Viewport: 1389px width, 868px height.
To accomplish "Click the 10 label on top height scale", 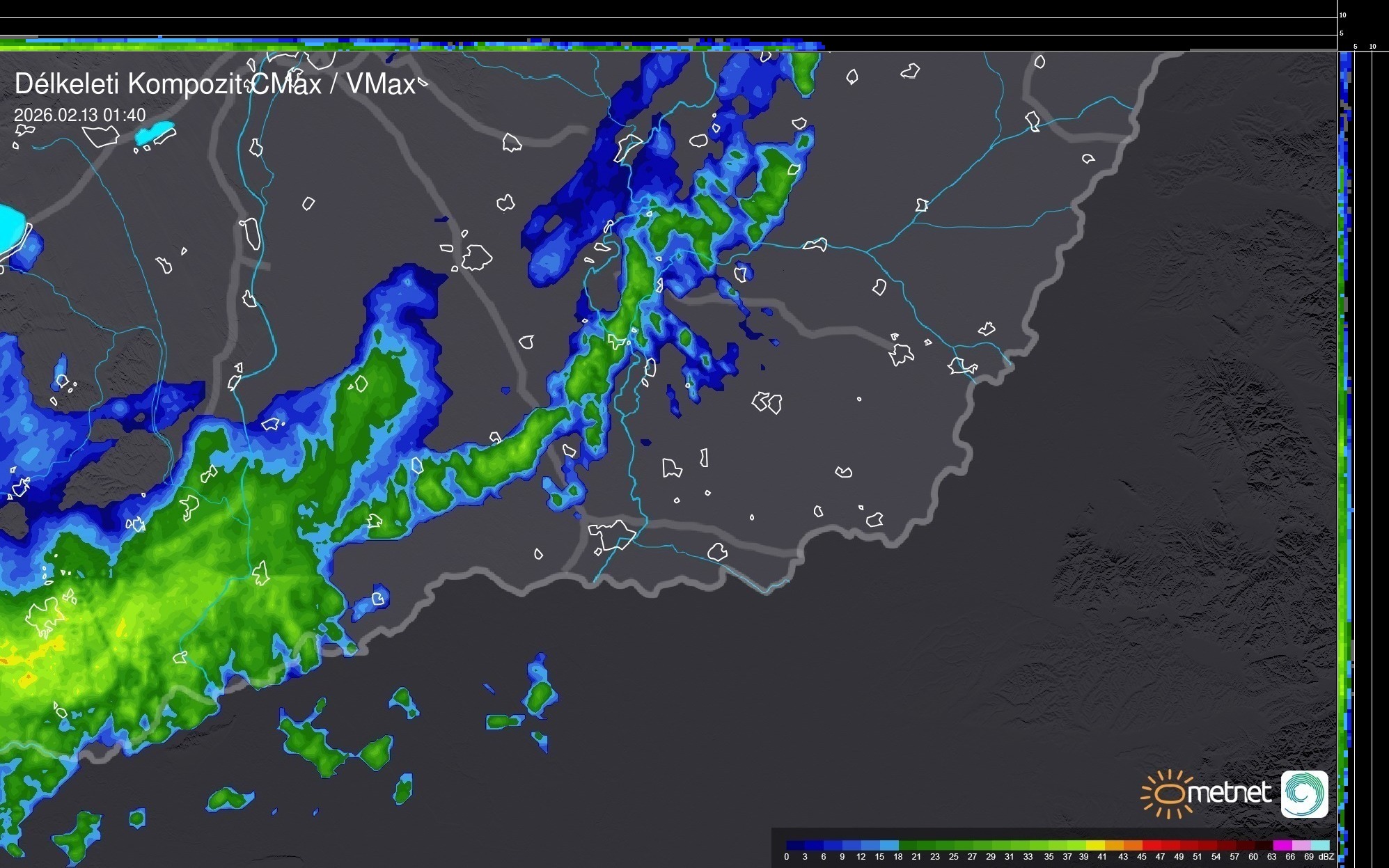I will pyautogui.click(x=1343, y=15).
